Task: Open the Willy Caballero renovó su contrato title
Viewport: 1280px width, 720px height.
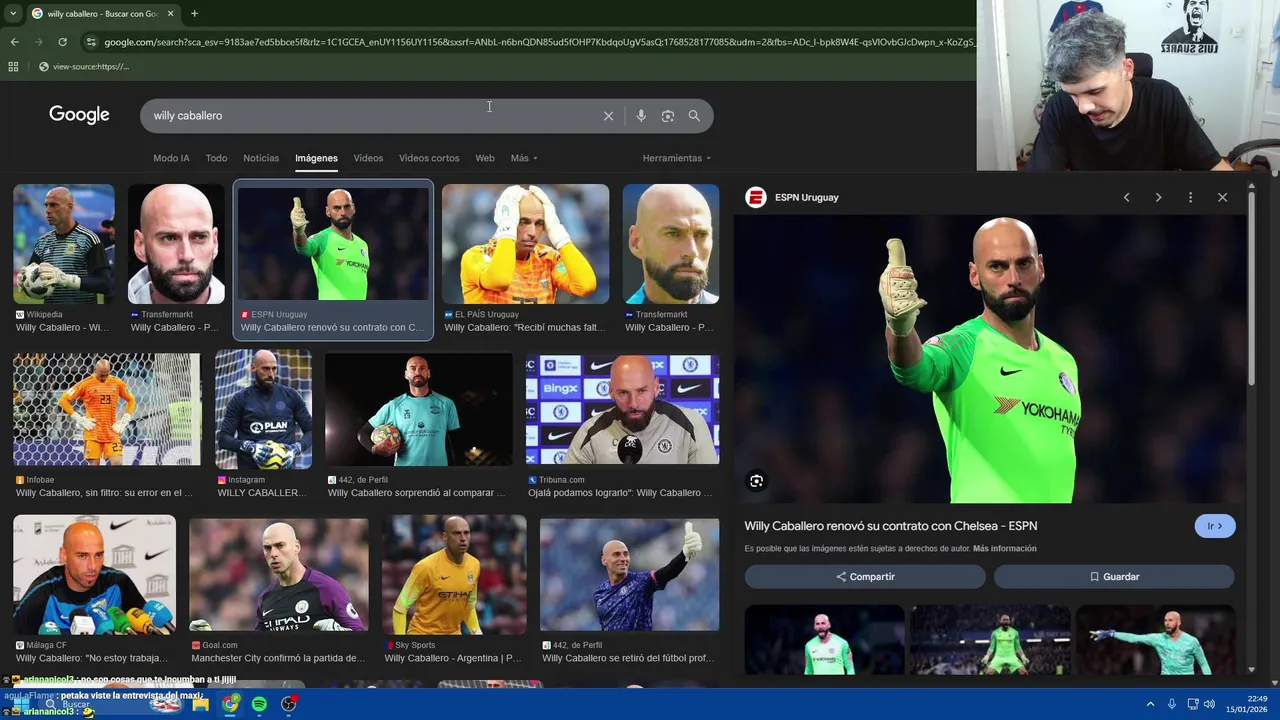Action: tap(891, 526)
